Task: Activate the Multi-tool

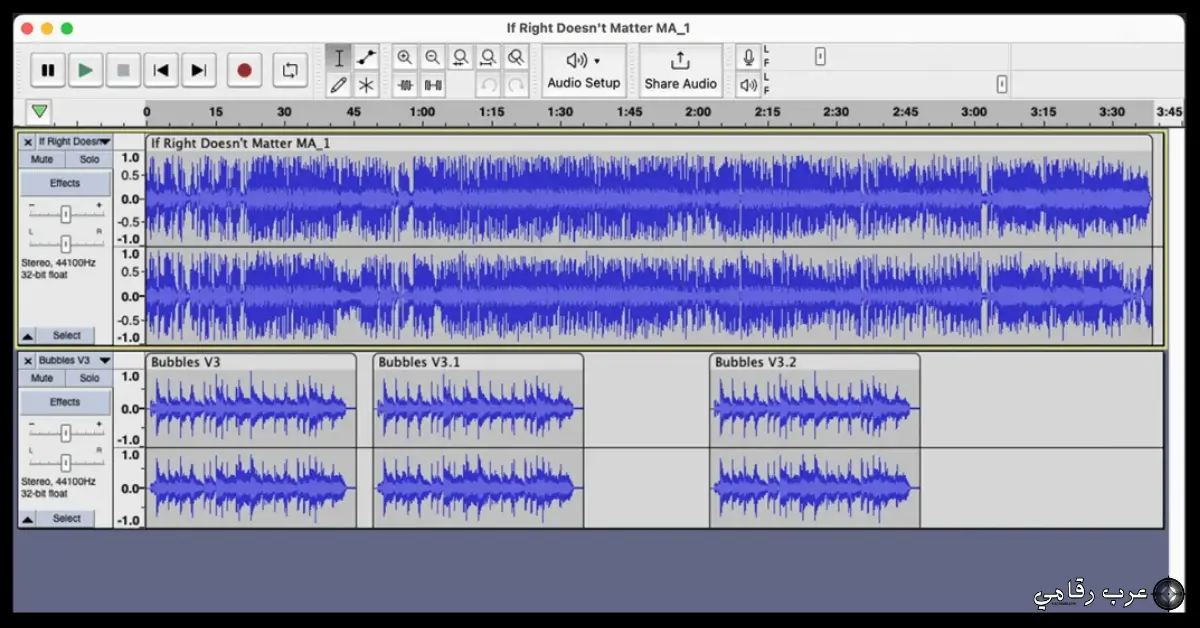Action: click(366, 85)
